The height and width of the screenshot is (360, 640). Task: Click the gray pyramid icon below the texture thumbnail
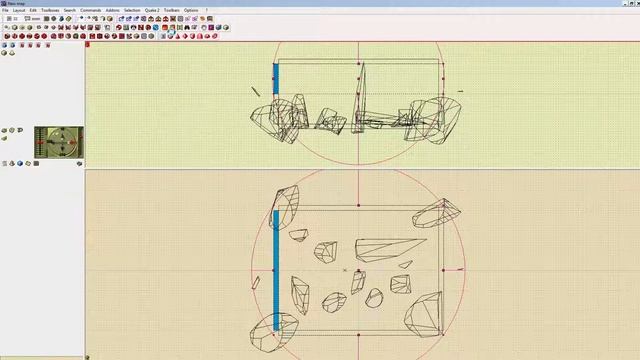[12, 163]
